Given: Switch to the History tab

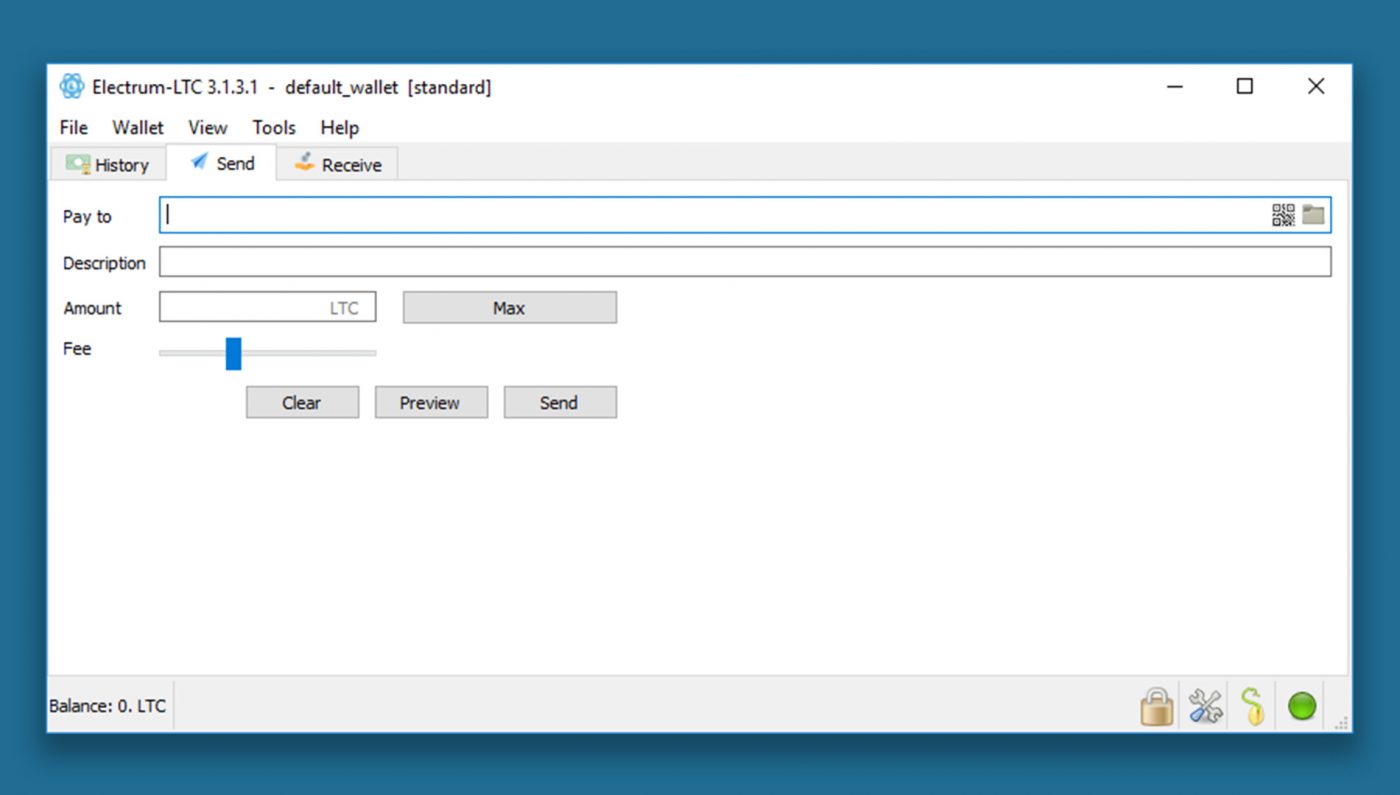Looking at the screenshot, I should coord(108,165).
